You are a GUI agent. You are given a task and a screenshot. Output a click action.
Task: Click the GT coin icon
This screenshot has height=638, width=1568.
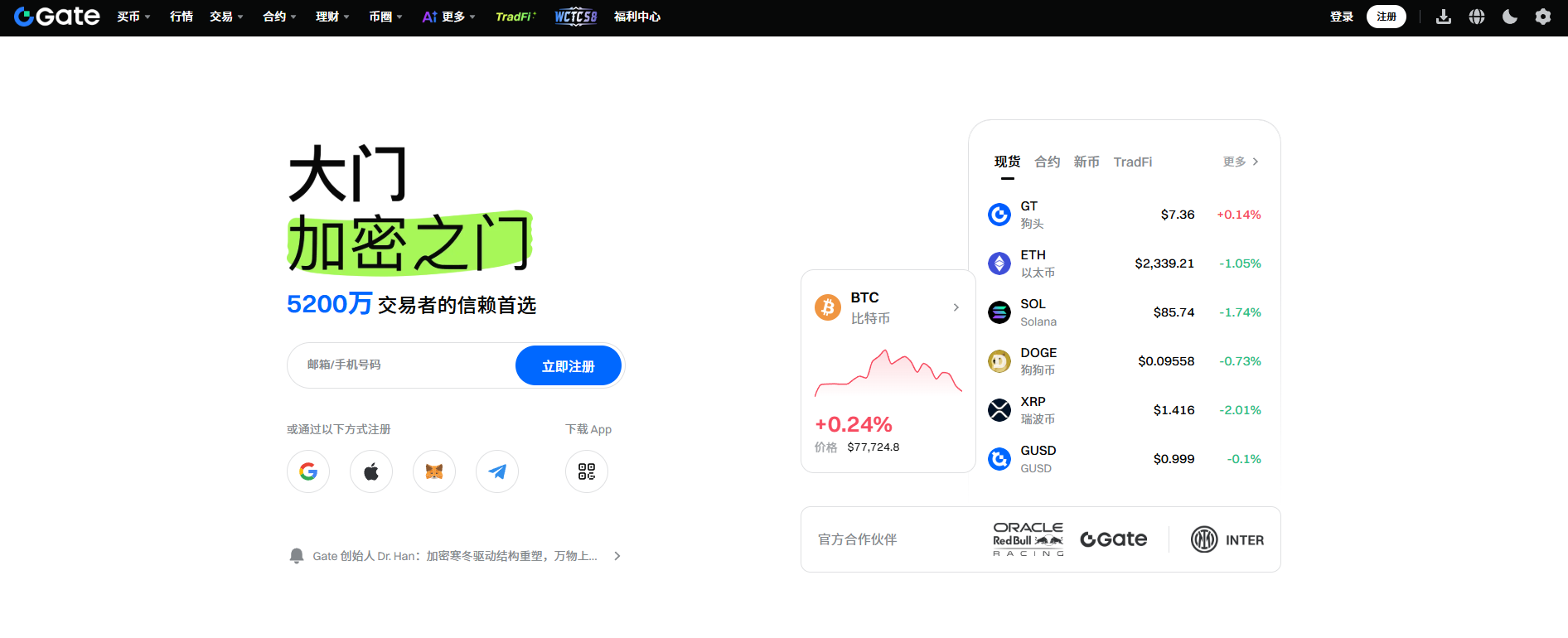coord(999,215)
